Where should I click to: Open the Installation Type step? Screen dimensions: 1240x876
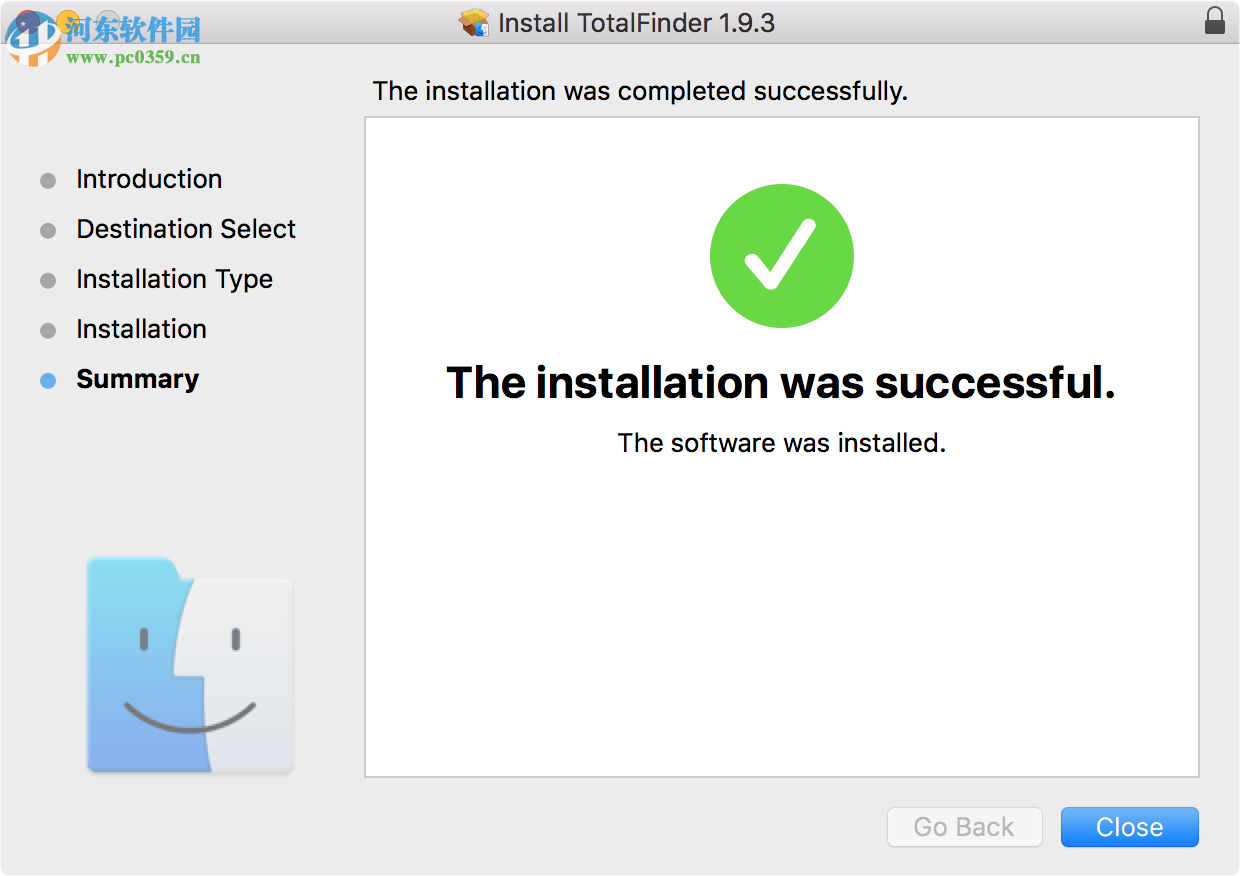coord(174,279)
